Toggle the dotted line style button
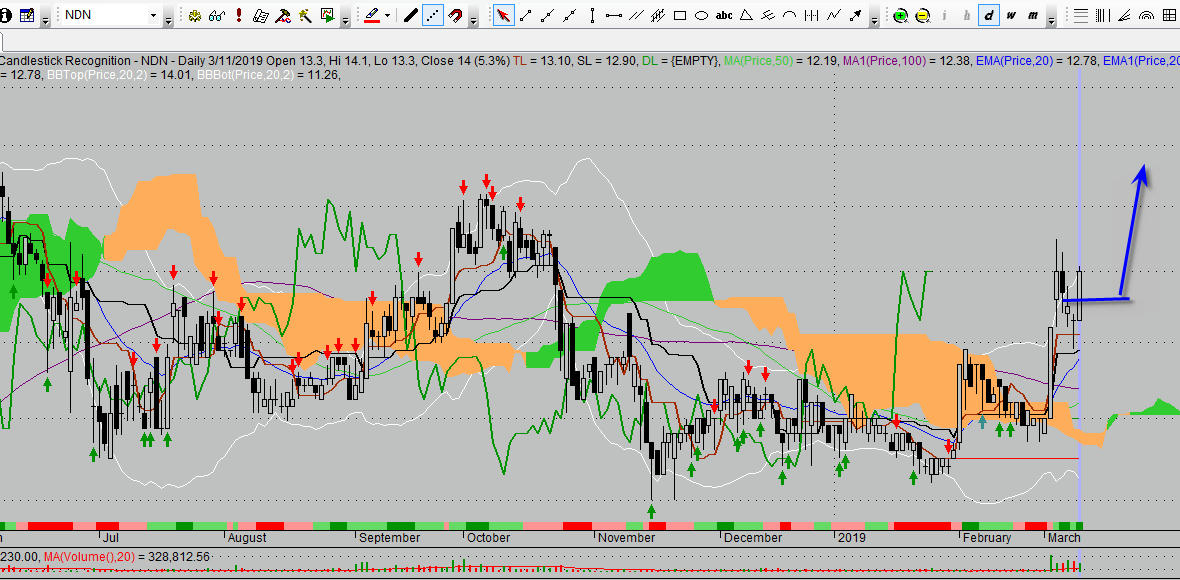 [x=433, y=15]
